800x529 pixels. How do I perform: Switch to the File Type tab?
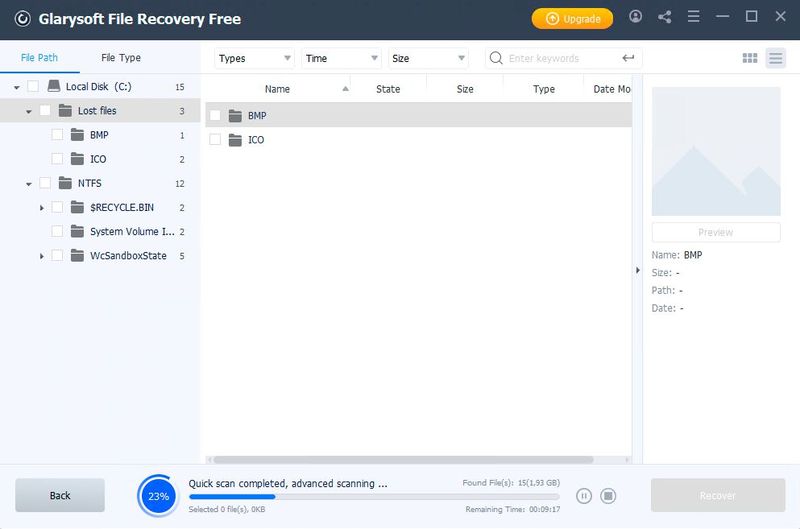click(121, 58)
